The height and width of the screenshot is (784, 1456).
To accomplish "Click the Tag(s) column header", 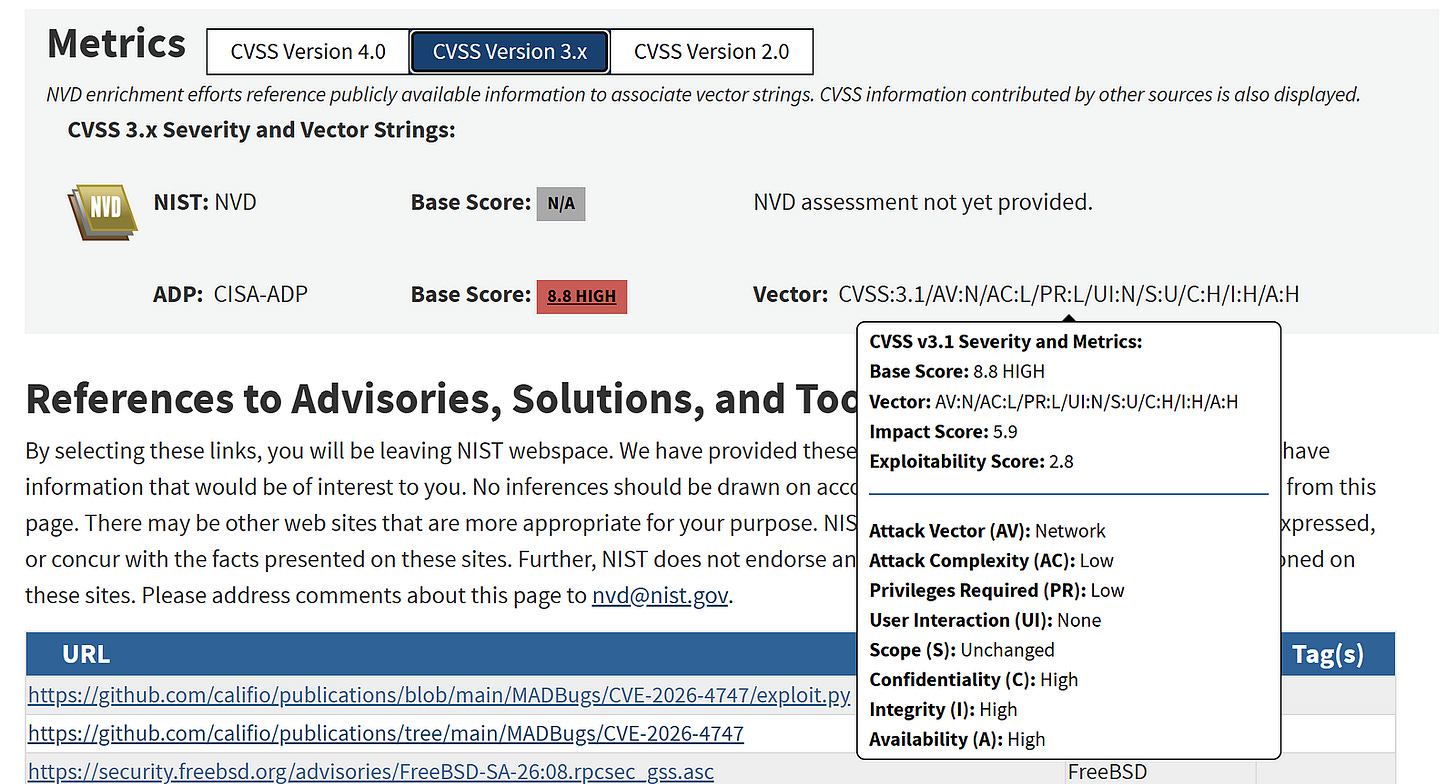I will click(1328, 654).
